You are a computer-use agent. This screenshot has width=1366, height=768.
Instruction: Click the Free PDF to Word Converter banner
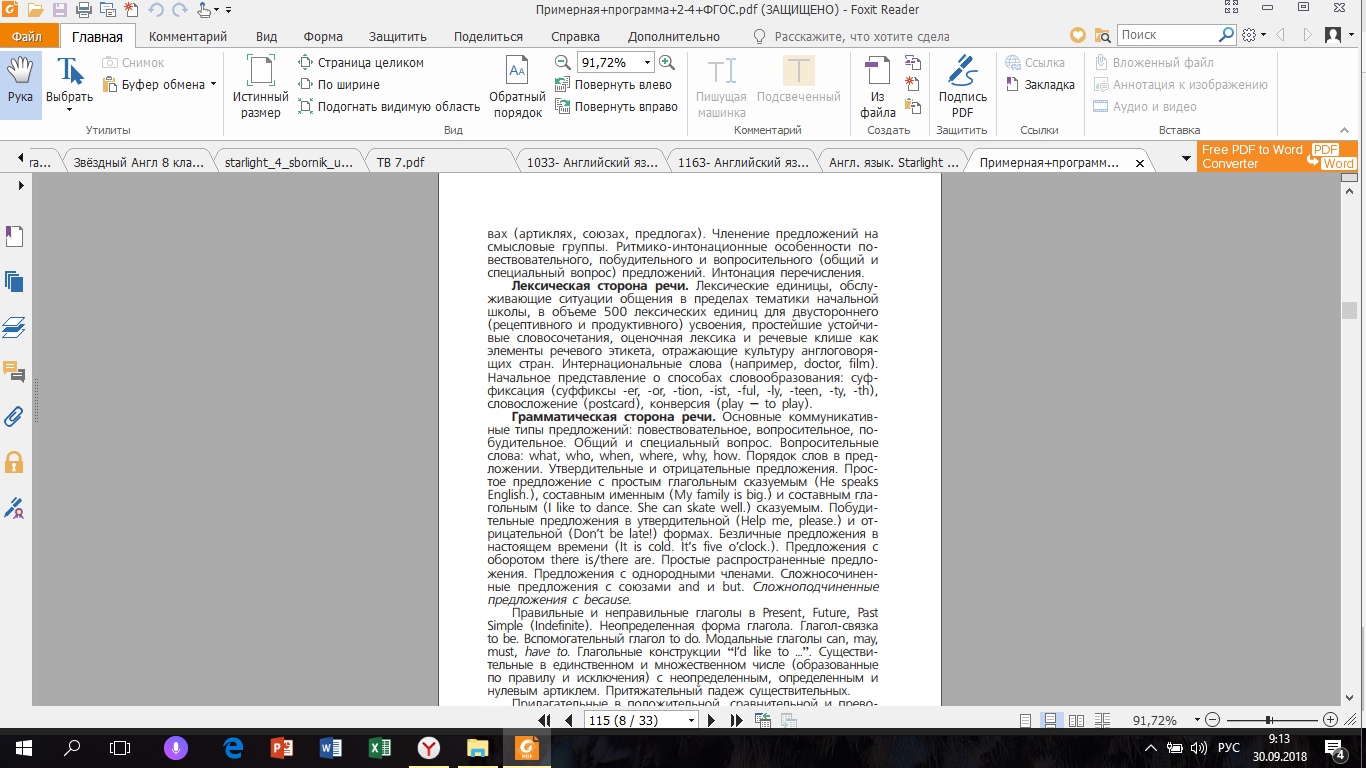tap(1276, 157)
